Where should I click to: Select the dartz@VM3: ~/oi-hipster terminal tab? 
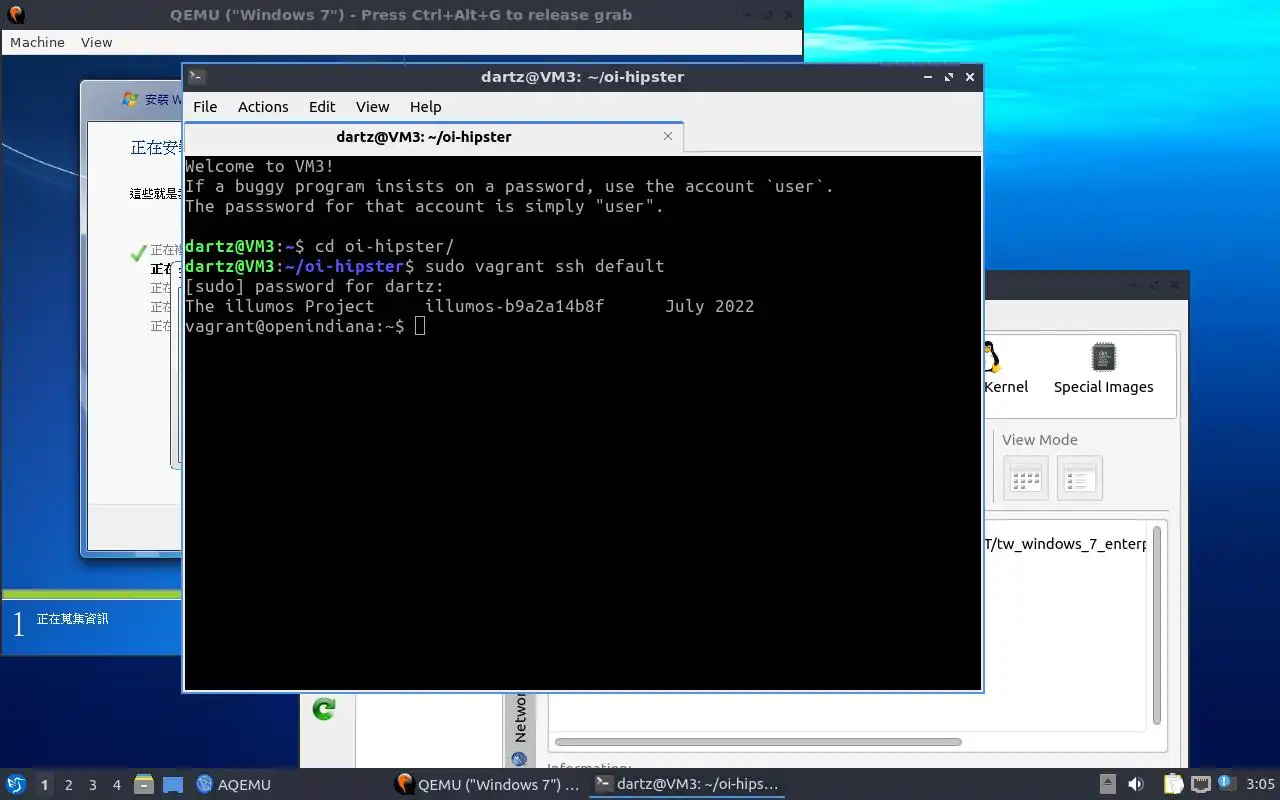(434, 137)
